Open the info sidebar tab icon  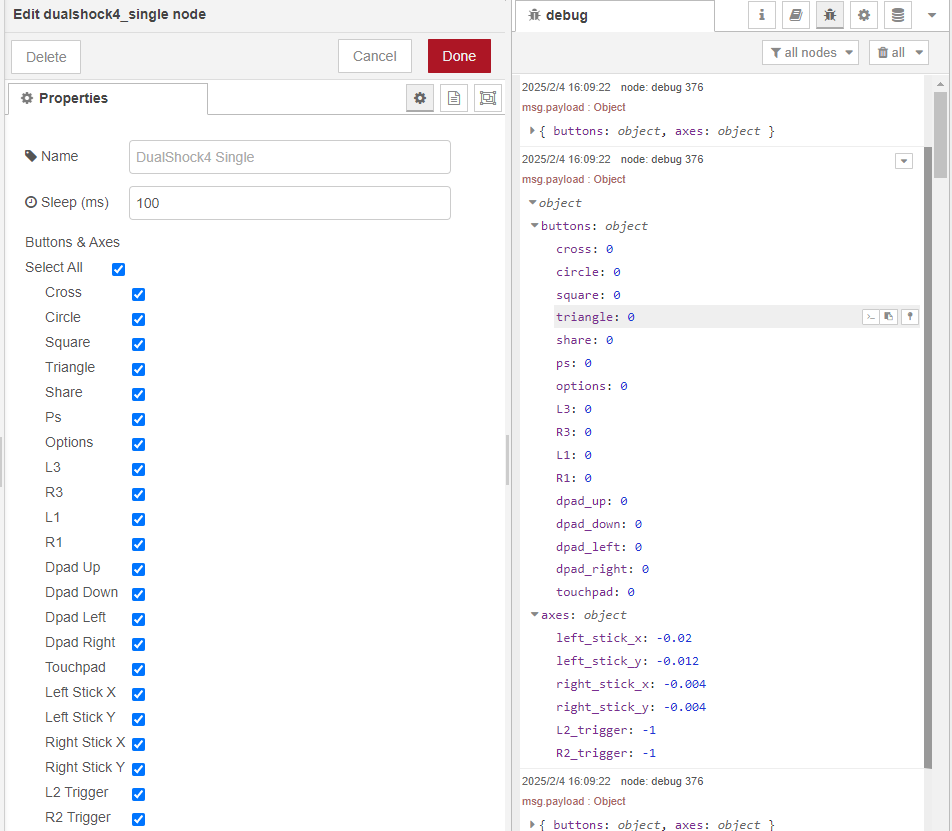[x=763, y=15]
